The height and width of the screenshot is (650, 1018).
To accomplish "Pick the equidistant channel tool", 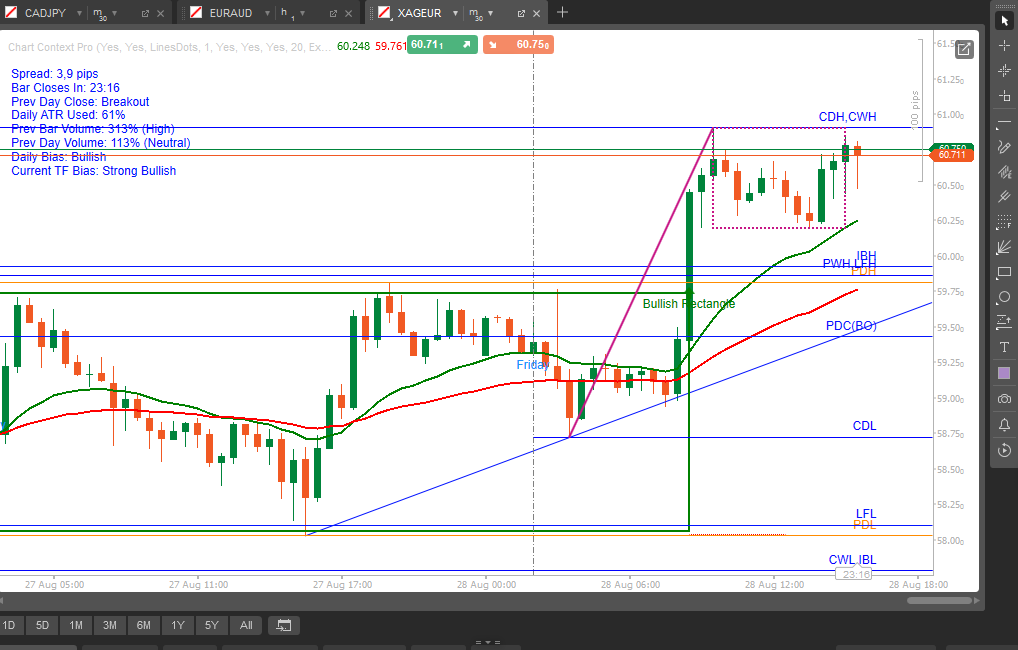I will point(1004,172).
